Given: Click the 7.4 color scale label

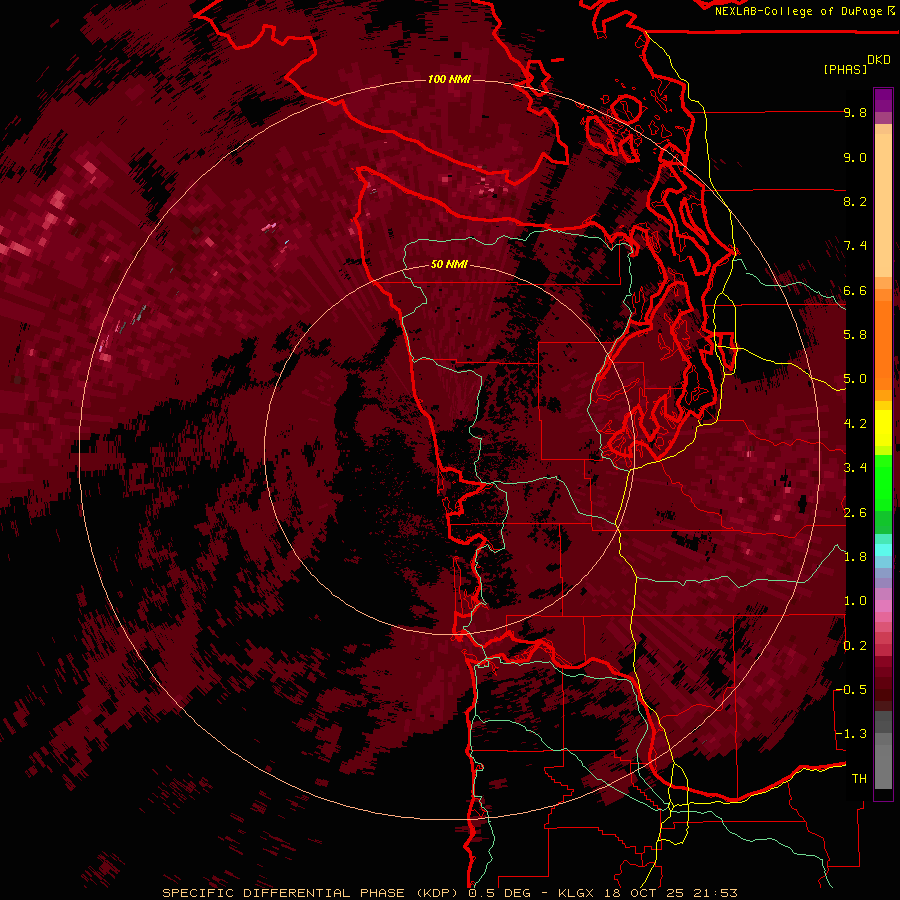Looking at the screenshot, I should point(855,246).
